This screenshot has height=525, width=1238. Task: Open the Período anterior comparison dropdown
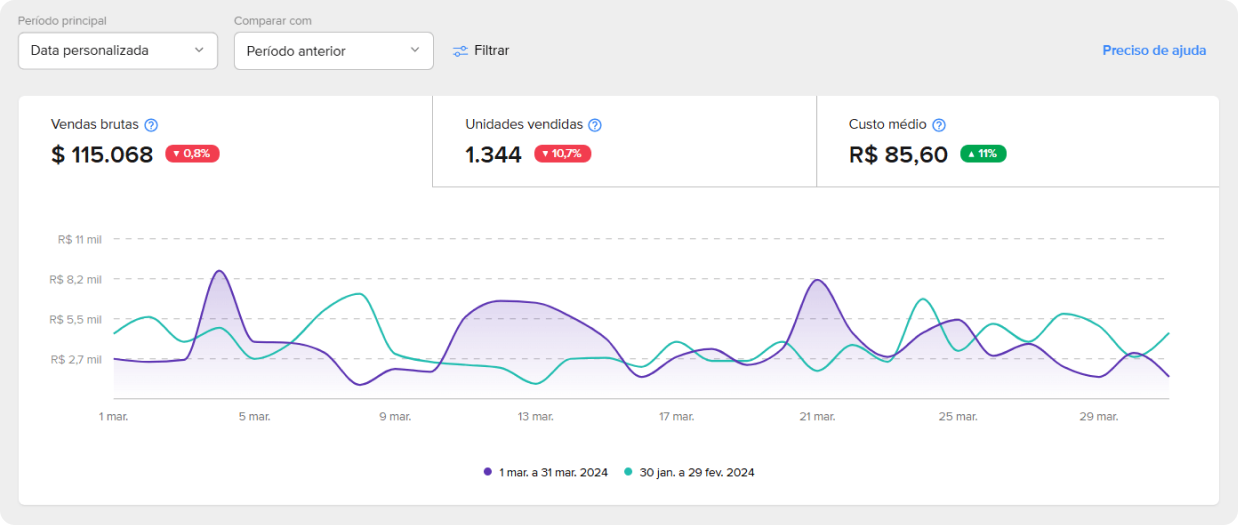point(333,51)
